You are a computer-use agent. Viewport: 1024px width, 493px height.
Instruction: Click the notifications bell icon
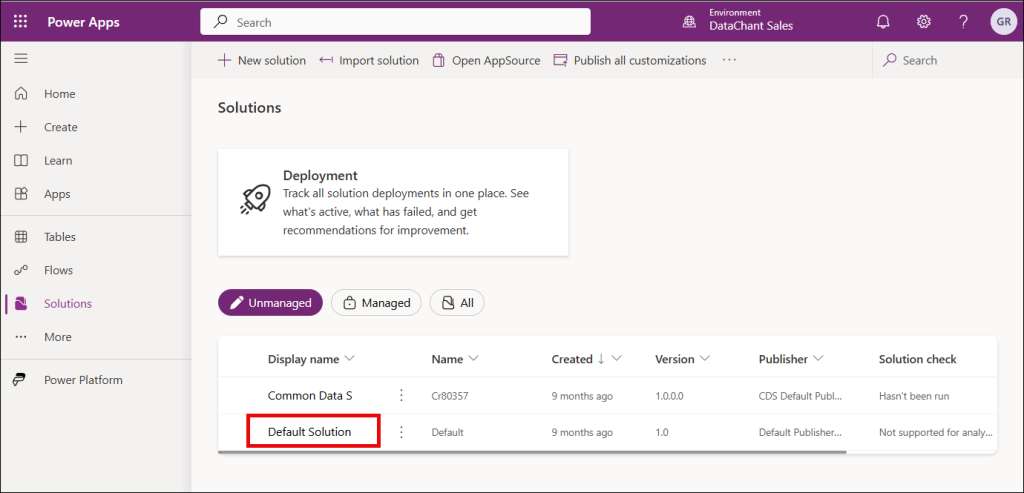[883, 22]
